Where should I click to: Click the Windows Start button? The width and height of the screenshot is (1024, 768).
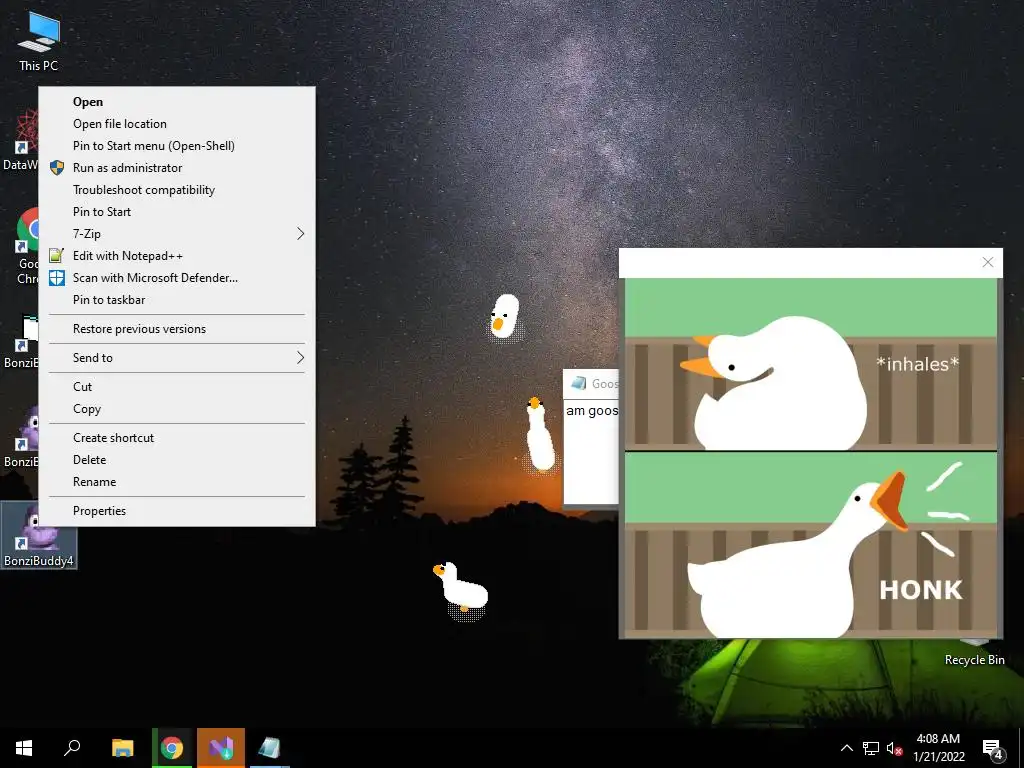(24, 748)
